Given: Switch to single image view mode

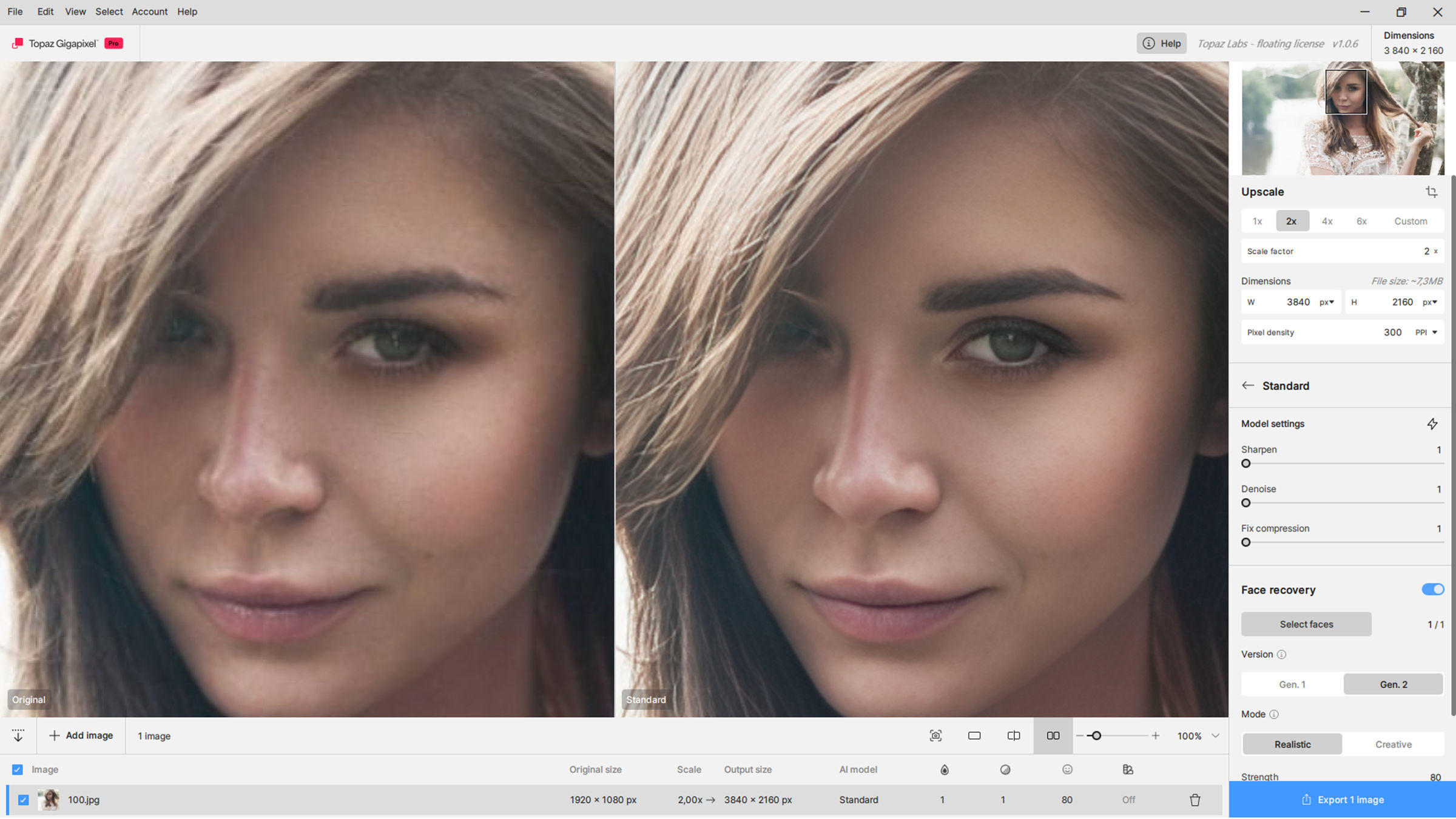Looking at the screenshot, I should pyautogui.click(x=975, y=735).
